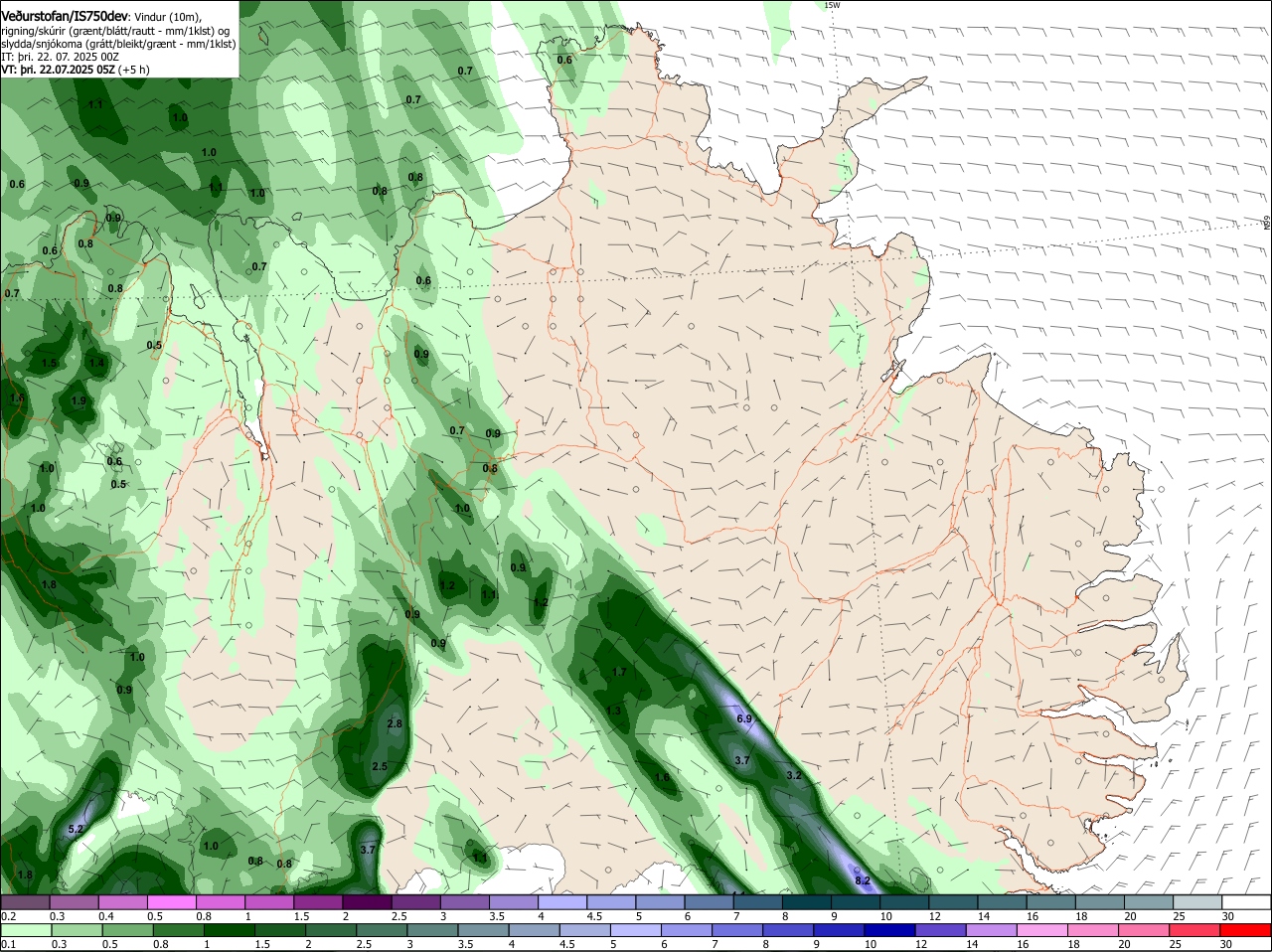Click the valid time 'VT: þri. 22.07.2025 05Z'
Viewport: 1272px width, 952px height.
point(59,70)
